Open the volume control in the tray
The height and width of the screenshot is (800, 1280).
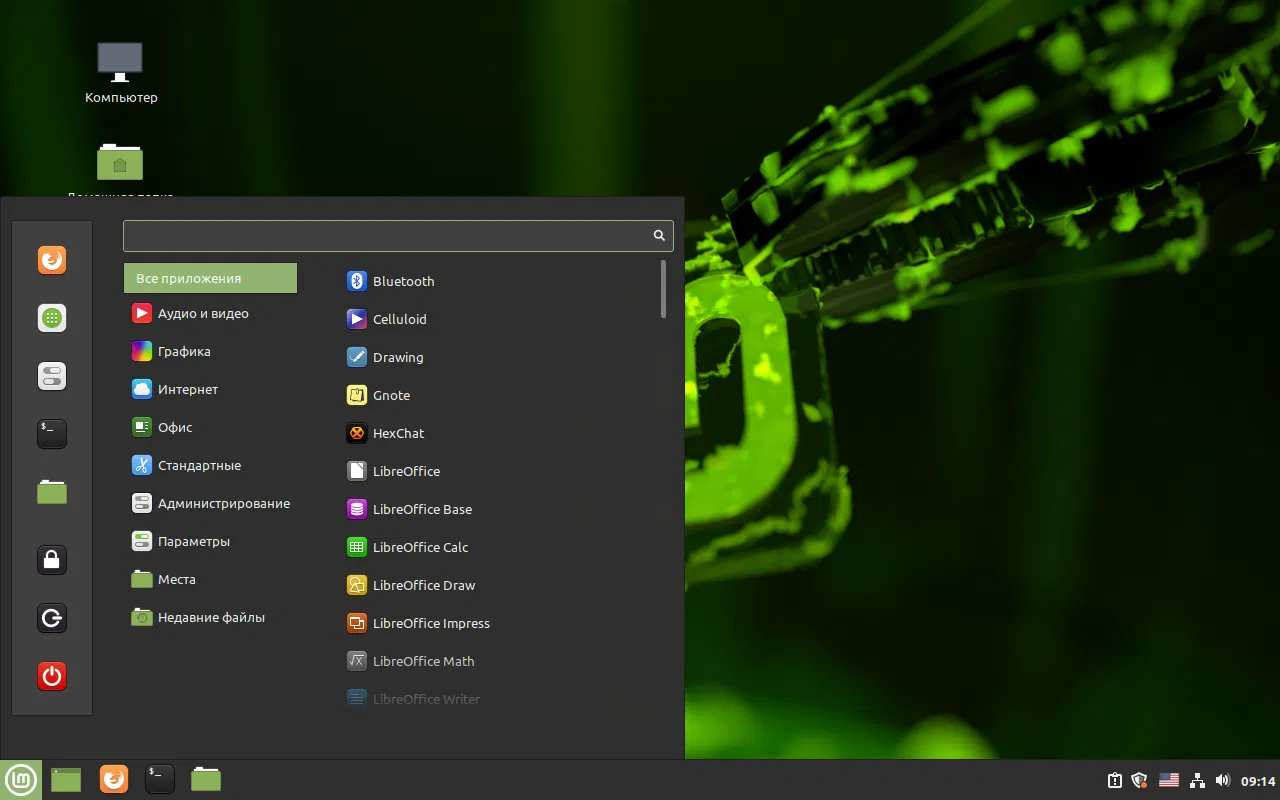pos(1222,780)
